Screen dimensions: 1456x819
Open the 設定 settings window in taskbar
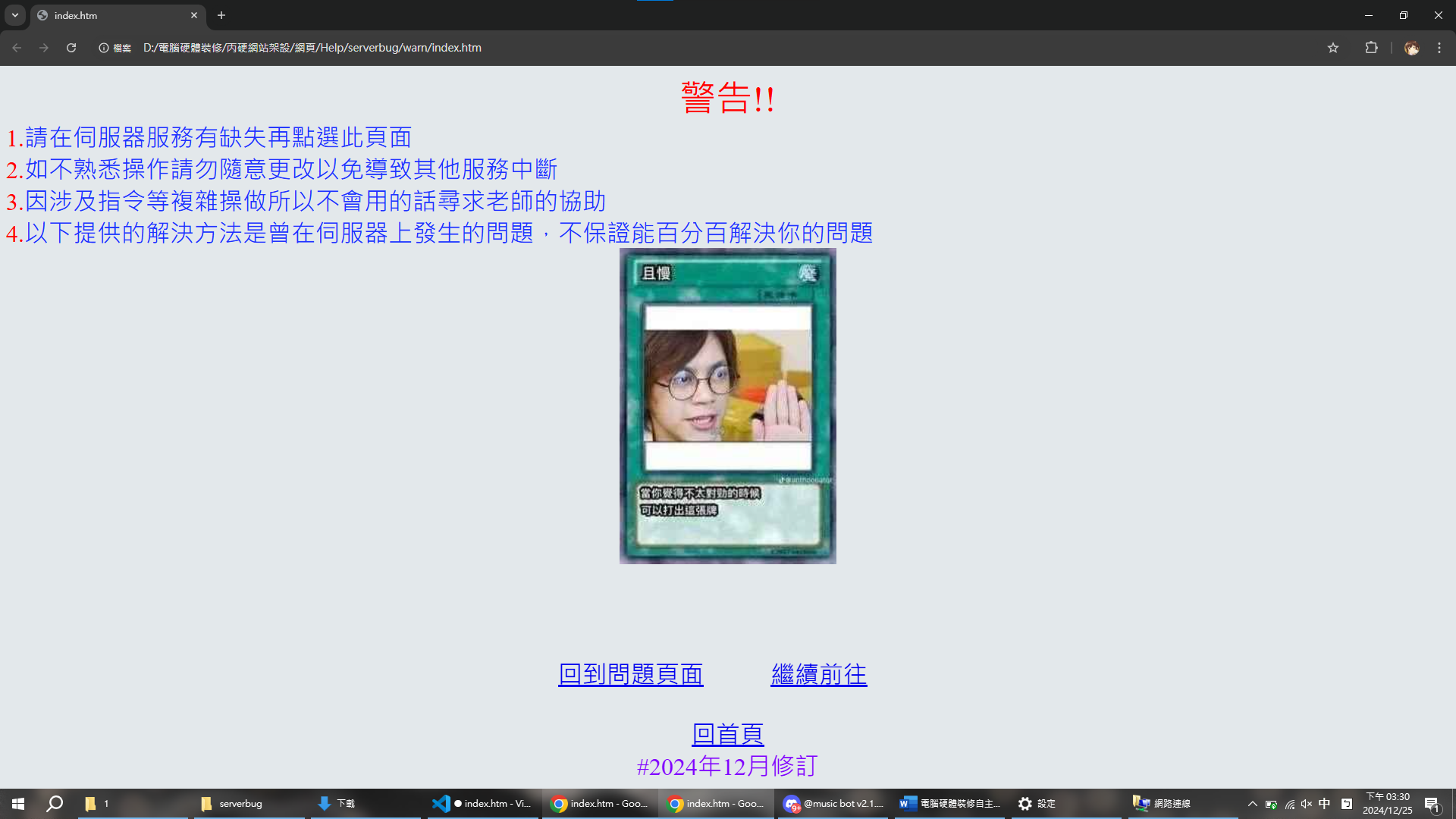click(x=1066, y=804)
